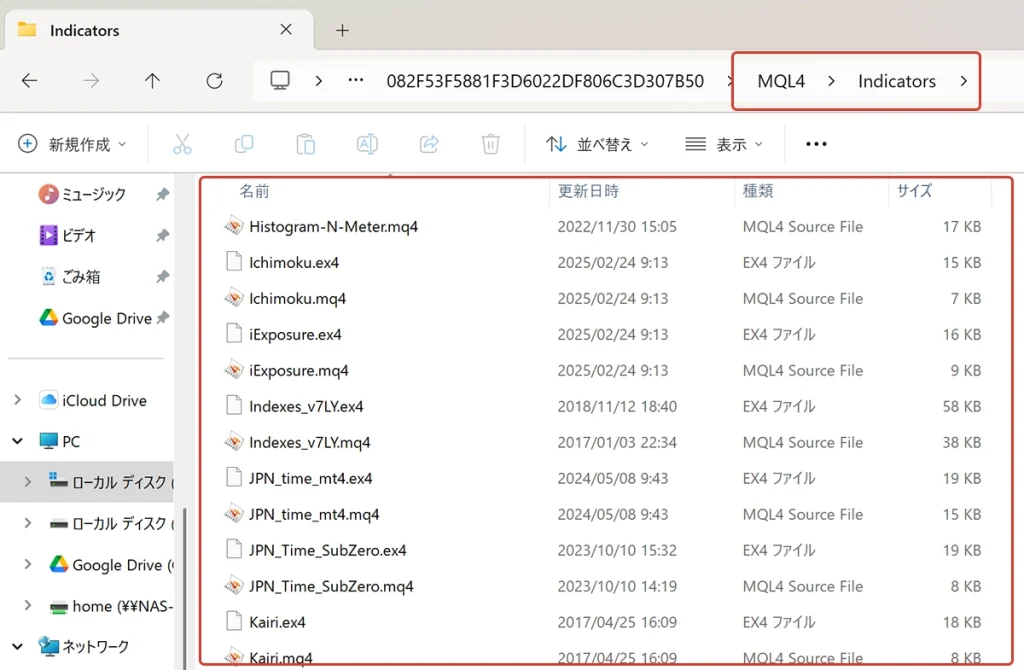1024x670 pixels.
Task: Open the 表示 view dropdown
Action: (724, 144)
